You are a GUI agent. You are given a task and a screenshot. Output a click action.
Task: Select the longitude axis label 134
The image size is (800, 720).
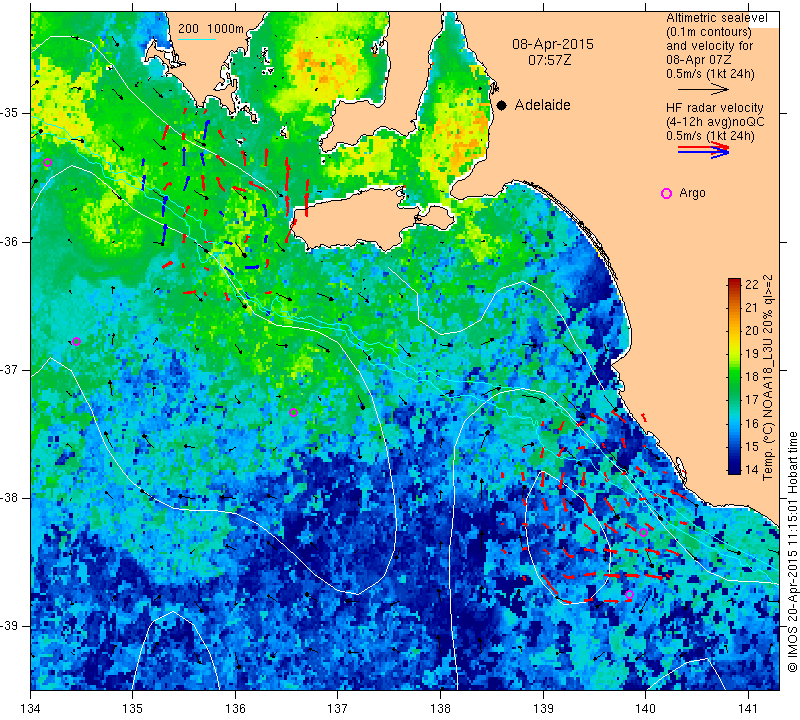(x=31, y=709)
